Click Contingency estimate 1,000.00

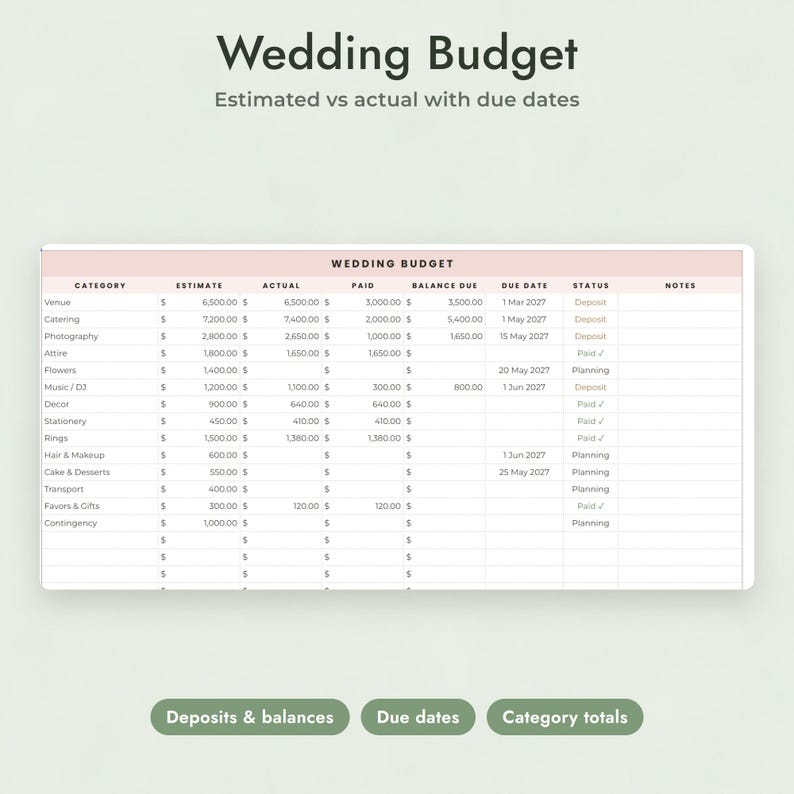coord(199,523)
